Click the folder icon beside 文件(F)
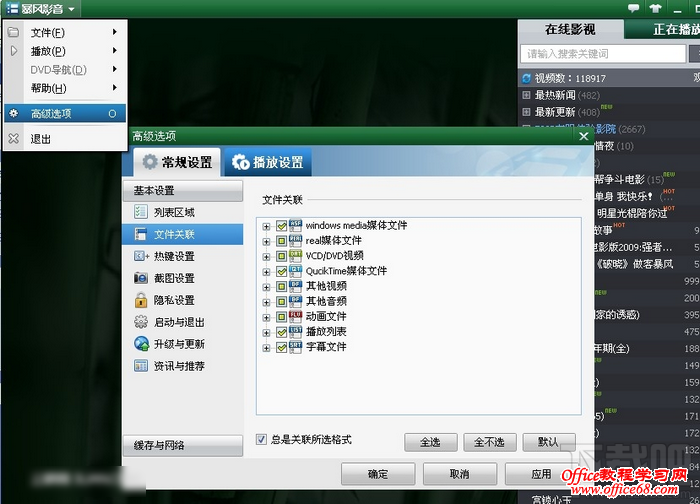700x504 pixels. tap(13, 32)
